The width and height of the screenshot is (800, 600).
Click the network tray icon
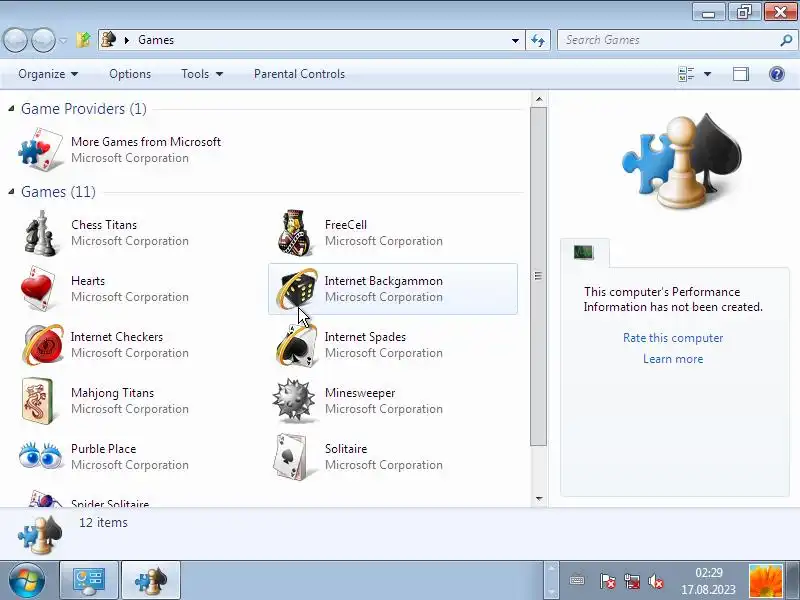click(632, 581)
